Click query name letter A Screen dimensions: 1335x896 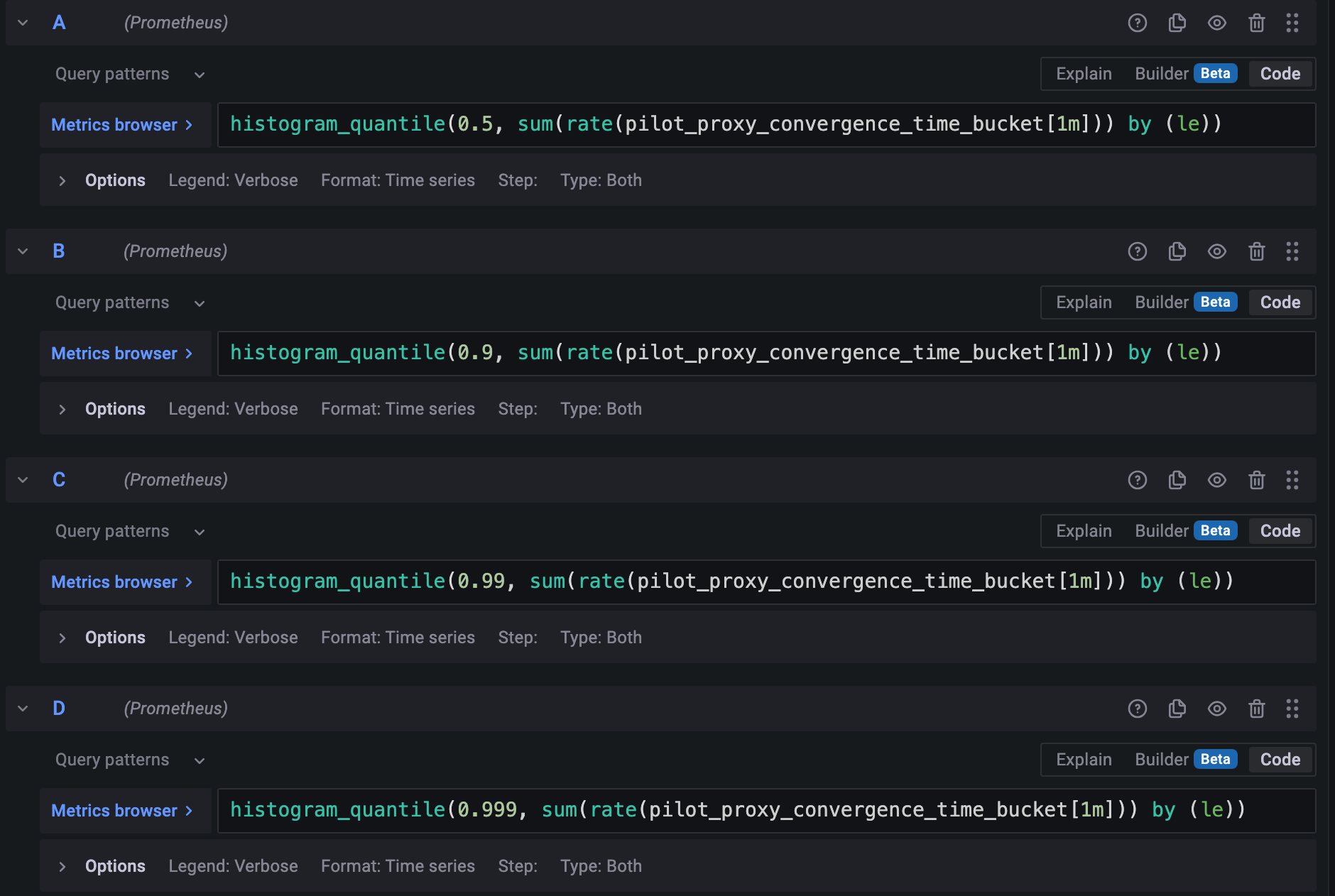59,23
